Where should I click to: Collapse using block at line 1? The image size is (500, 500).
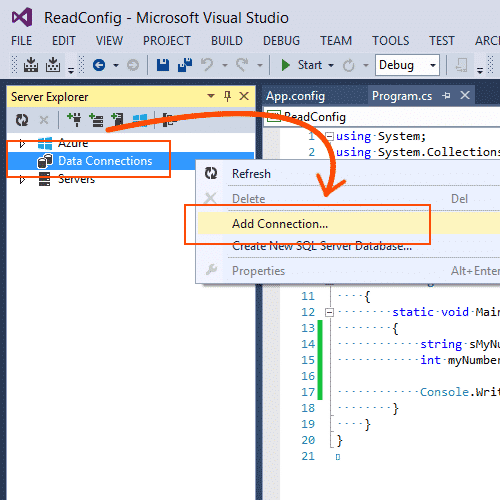pyautogui.click(x=329, y=136)
